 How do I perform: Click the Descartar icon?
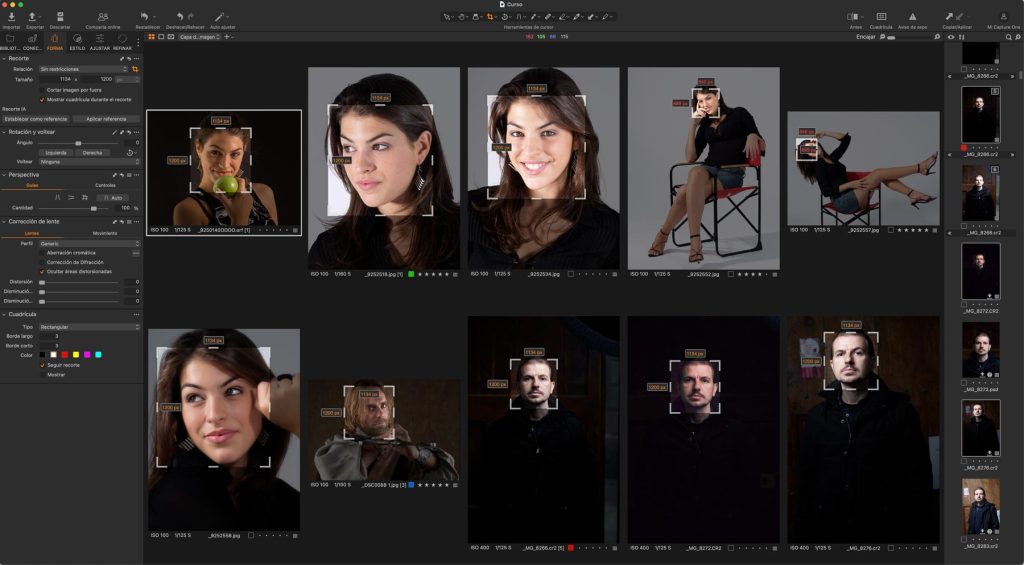60,16
